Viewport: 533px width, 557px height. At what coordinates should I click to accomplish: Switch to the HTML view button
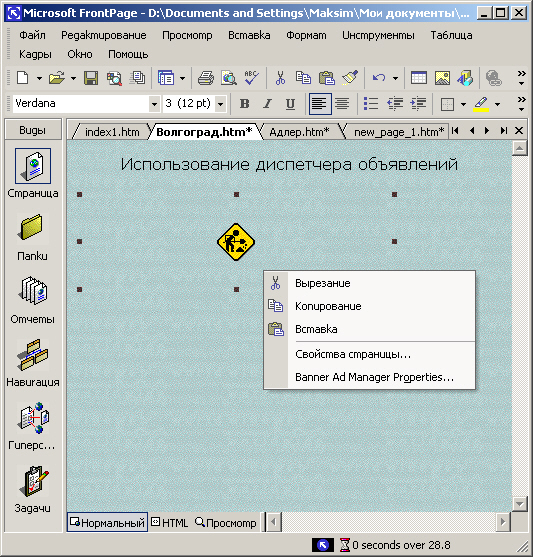pos(169,522)
